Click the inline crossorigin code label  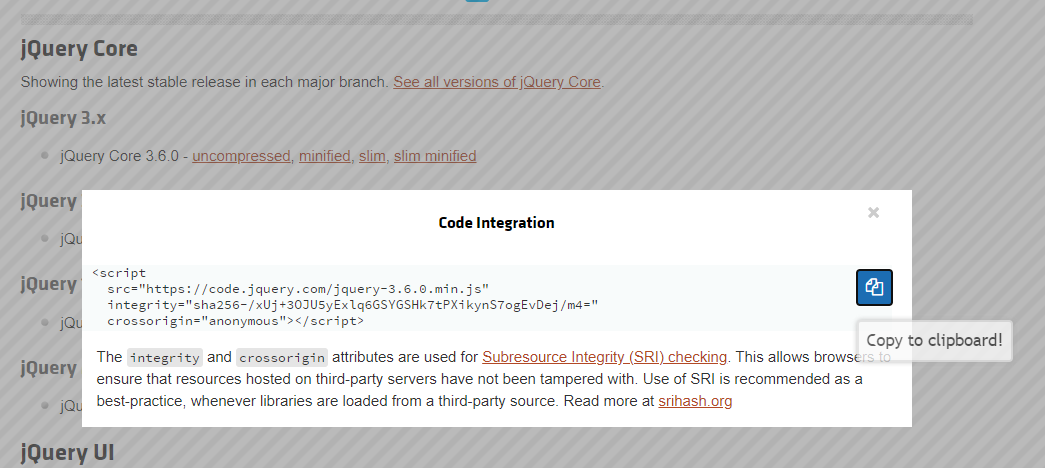pyautogui.click(x=282, y=357)
